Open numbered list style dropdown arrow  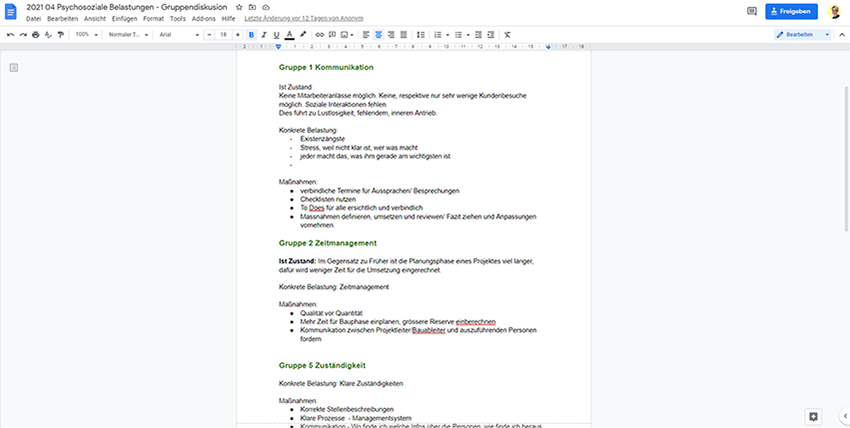pyautogui.click(x=448, y=35)
